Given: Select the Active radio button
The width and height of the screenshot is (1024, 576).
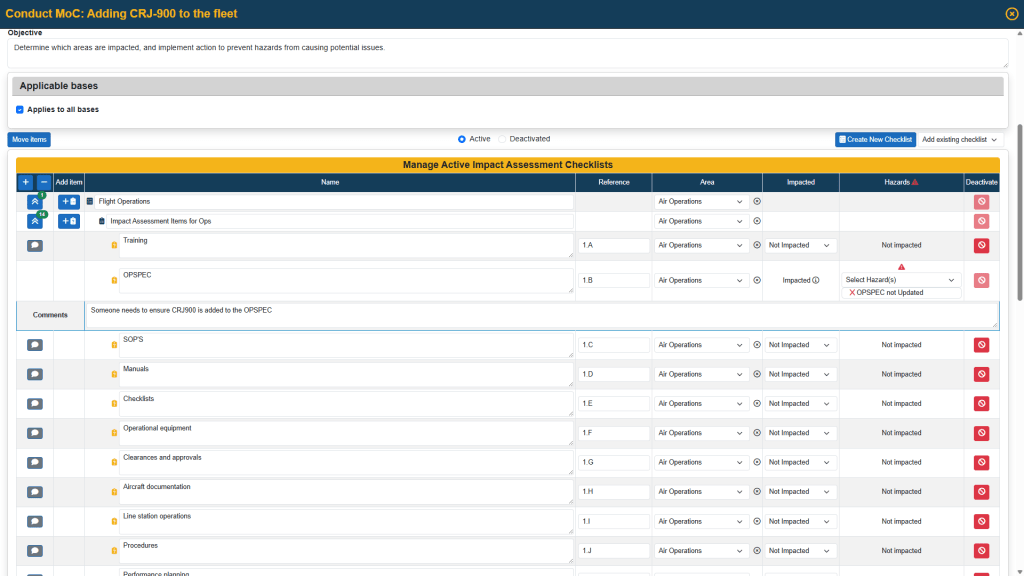Looking at the screenshot, I should (462, 139).
